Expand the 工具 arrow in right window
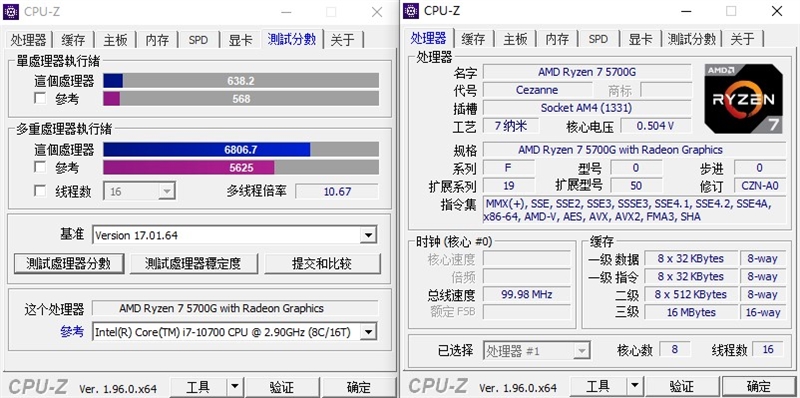This screenshot has height=398, width=800. coord(634,387)
